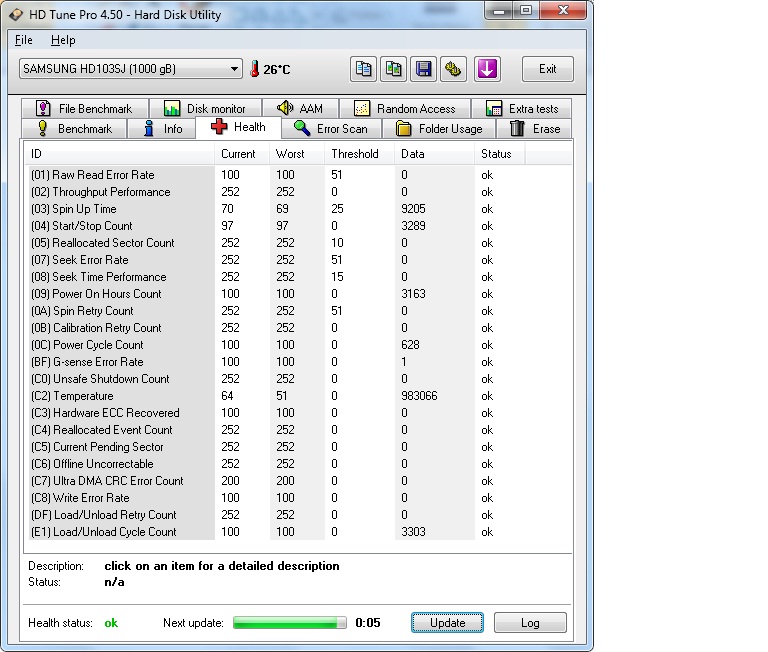Click the HD Tune title bar app icon
This screenshot has width=768, height=652.
point(16,15)
